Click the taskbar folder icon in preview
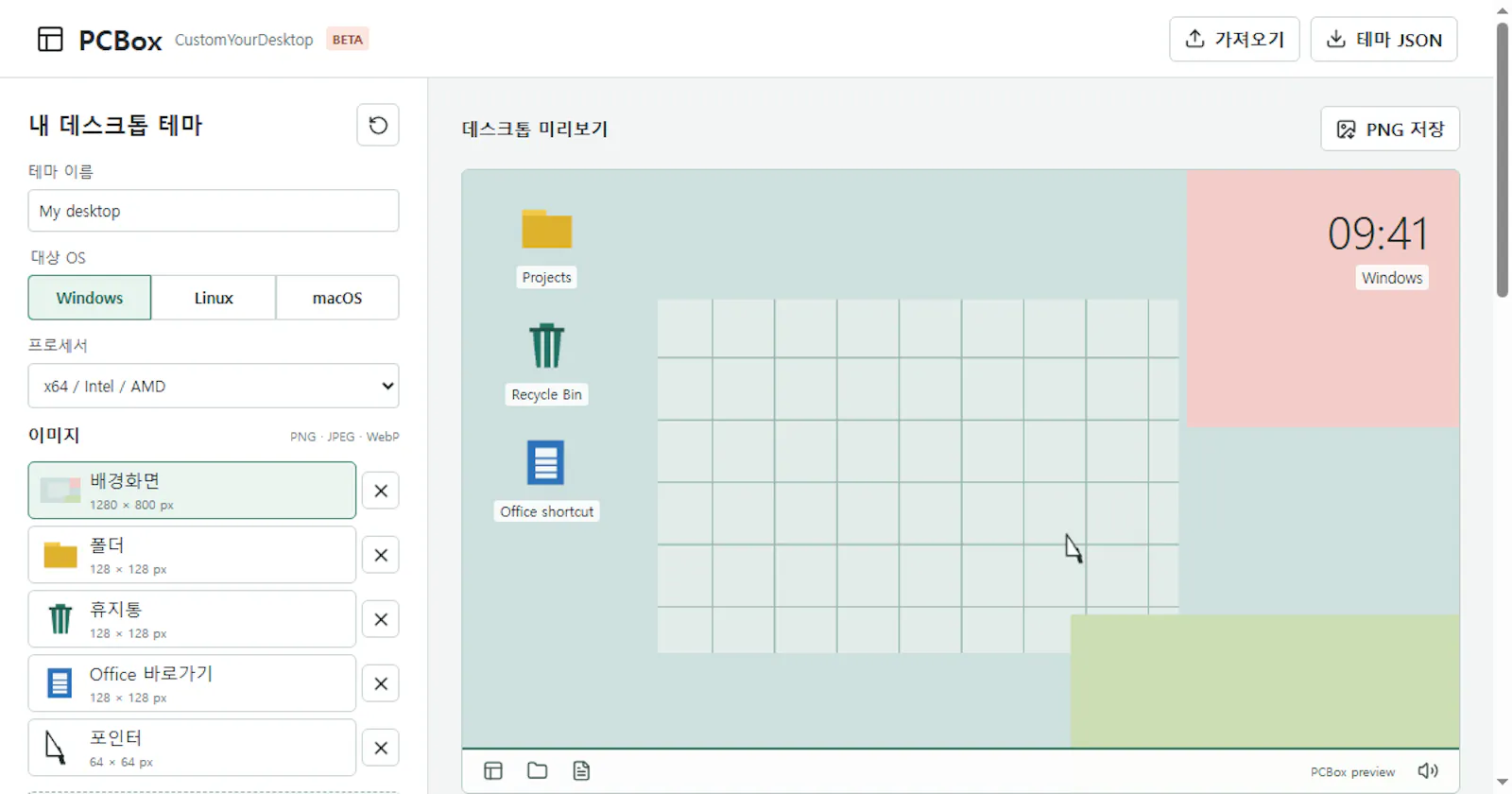The width and height of the screenshot is (1512, 794). [538, 770]
